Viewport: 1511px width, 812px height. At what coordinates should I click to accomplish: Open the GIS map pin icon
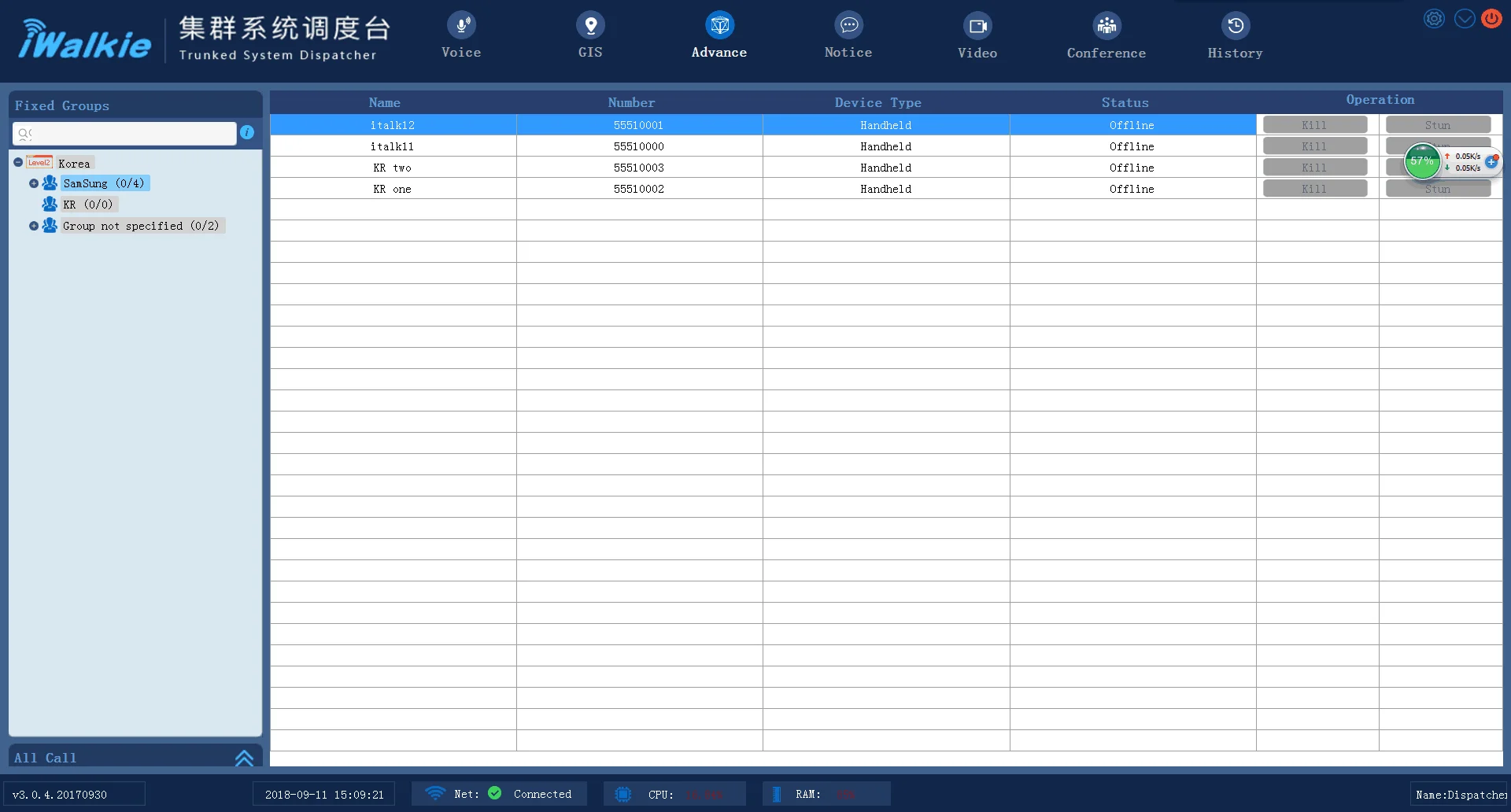[590, 26]
